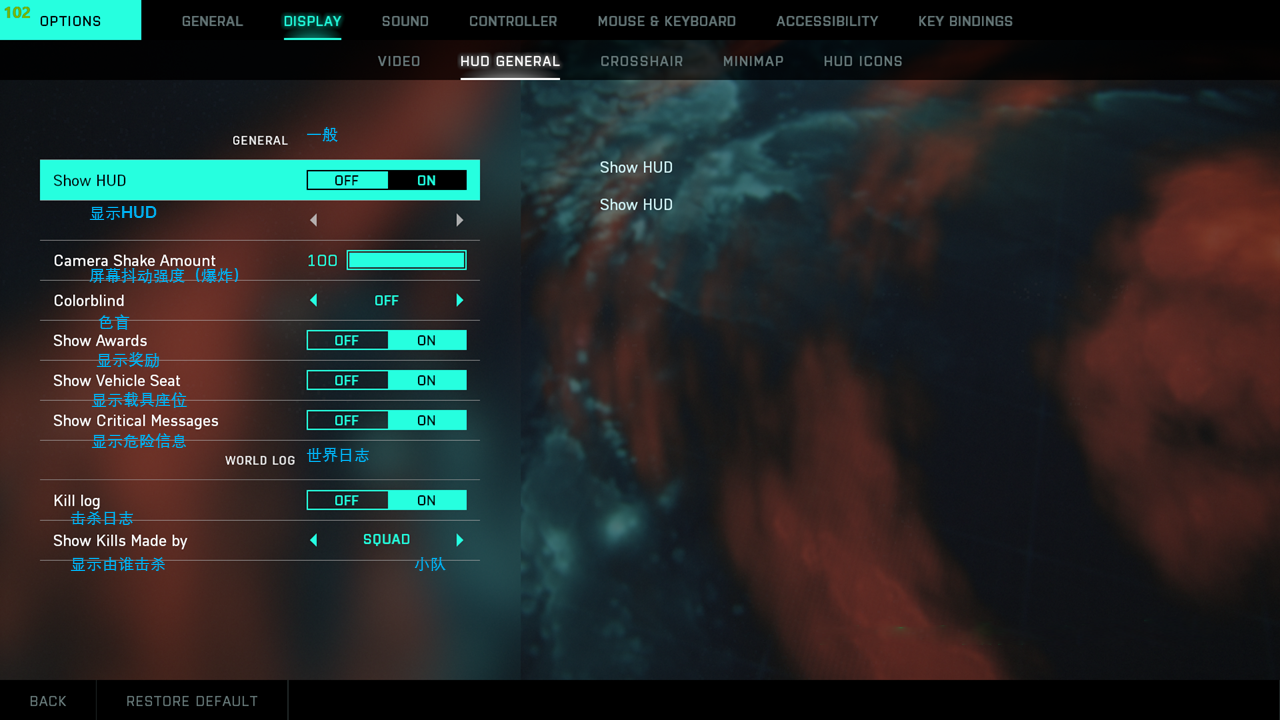
Task: Set Show HUD to OFF
Action: pos(347,181)
